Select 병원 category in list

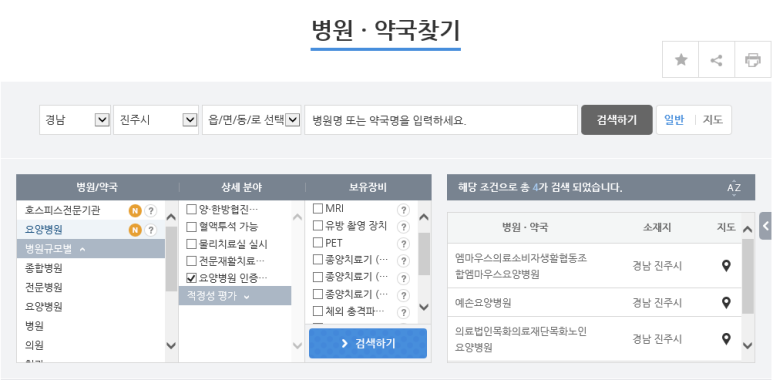click(35, 326)
